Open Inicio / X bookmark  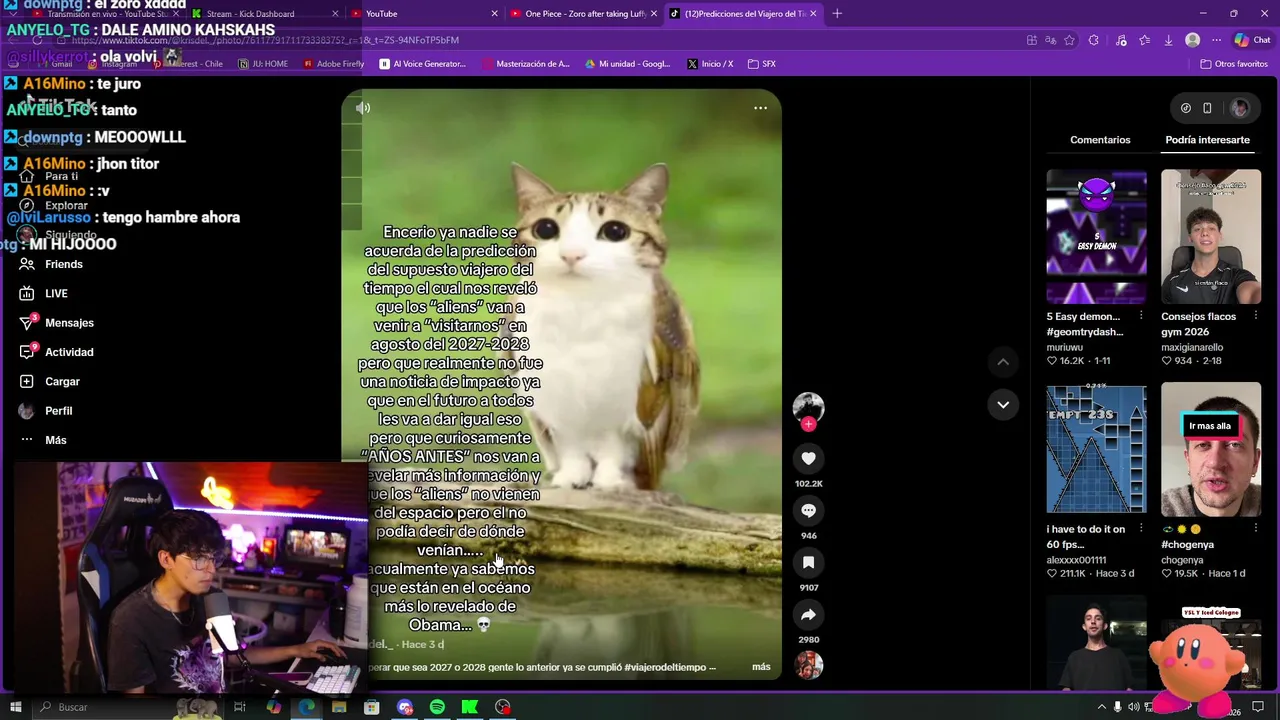(x=710, y=64)
